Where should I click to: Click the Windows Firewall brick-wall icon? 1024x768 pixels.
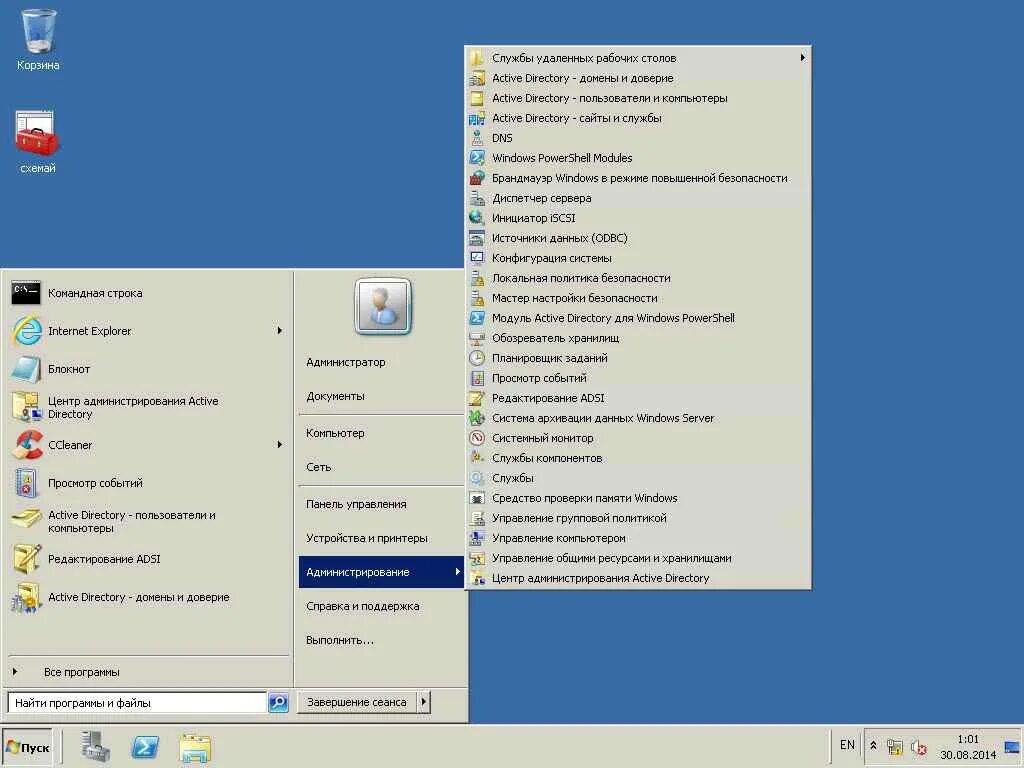pyautogui.click(x=477, y=178)
